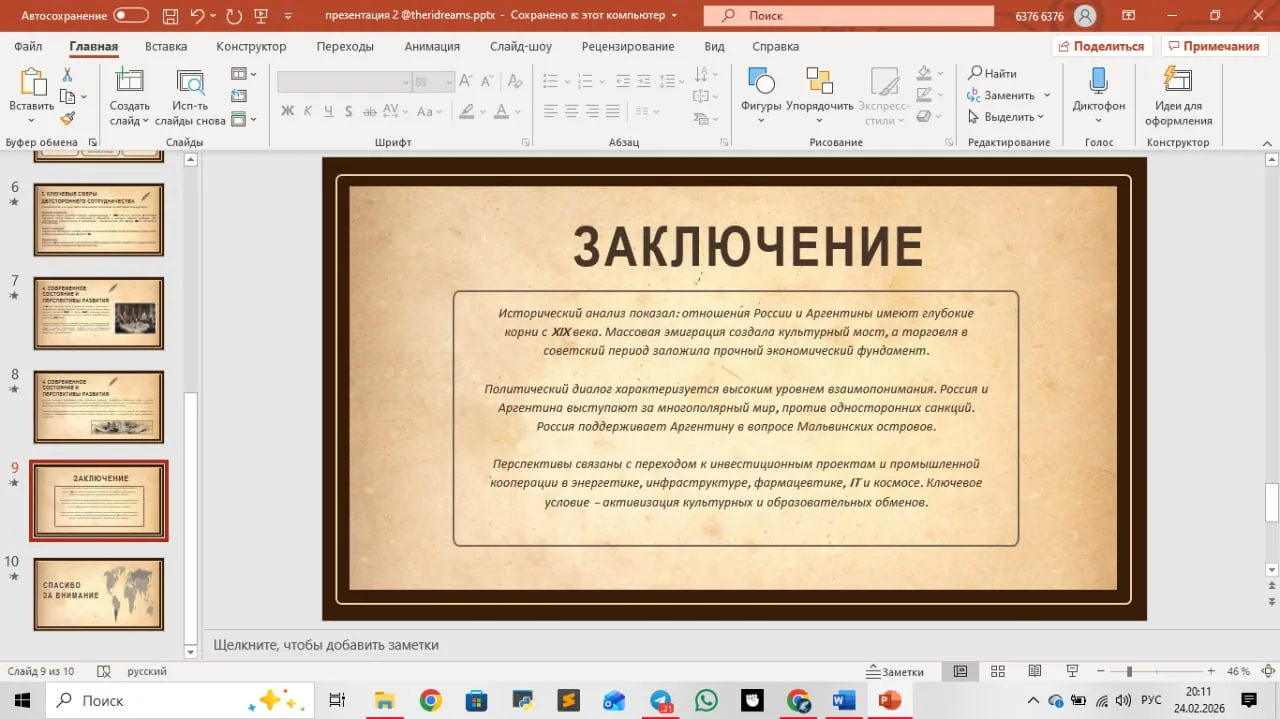1280x719 pixels.
Task: Open the Переходы tab
Action: pyautogui.click(x=345, y=46)
